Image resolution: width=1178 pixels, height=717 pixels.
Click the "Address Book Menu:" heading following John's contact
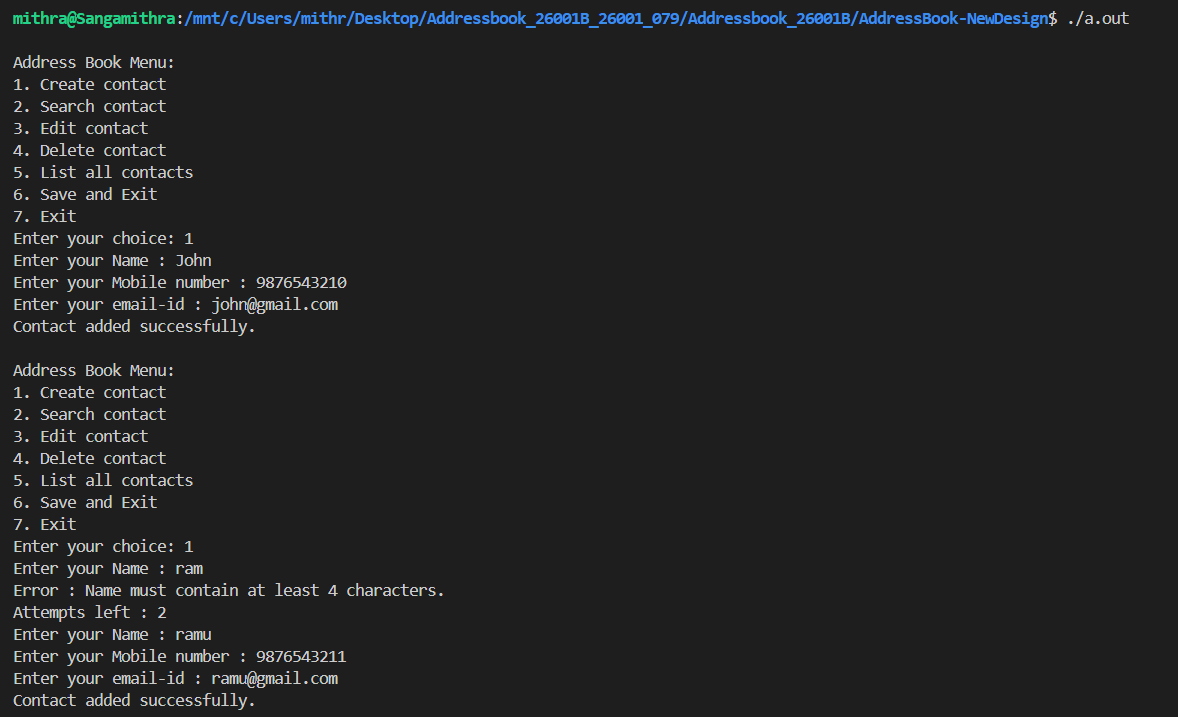click(93, 371)
